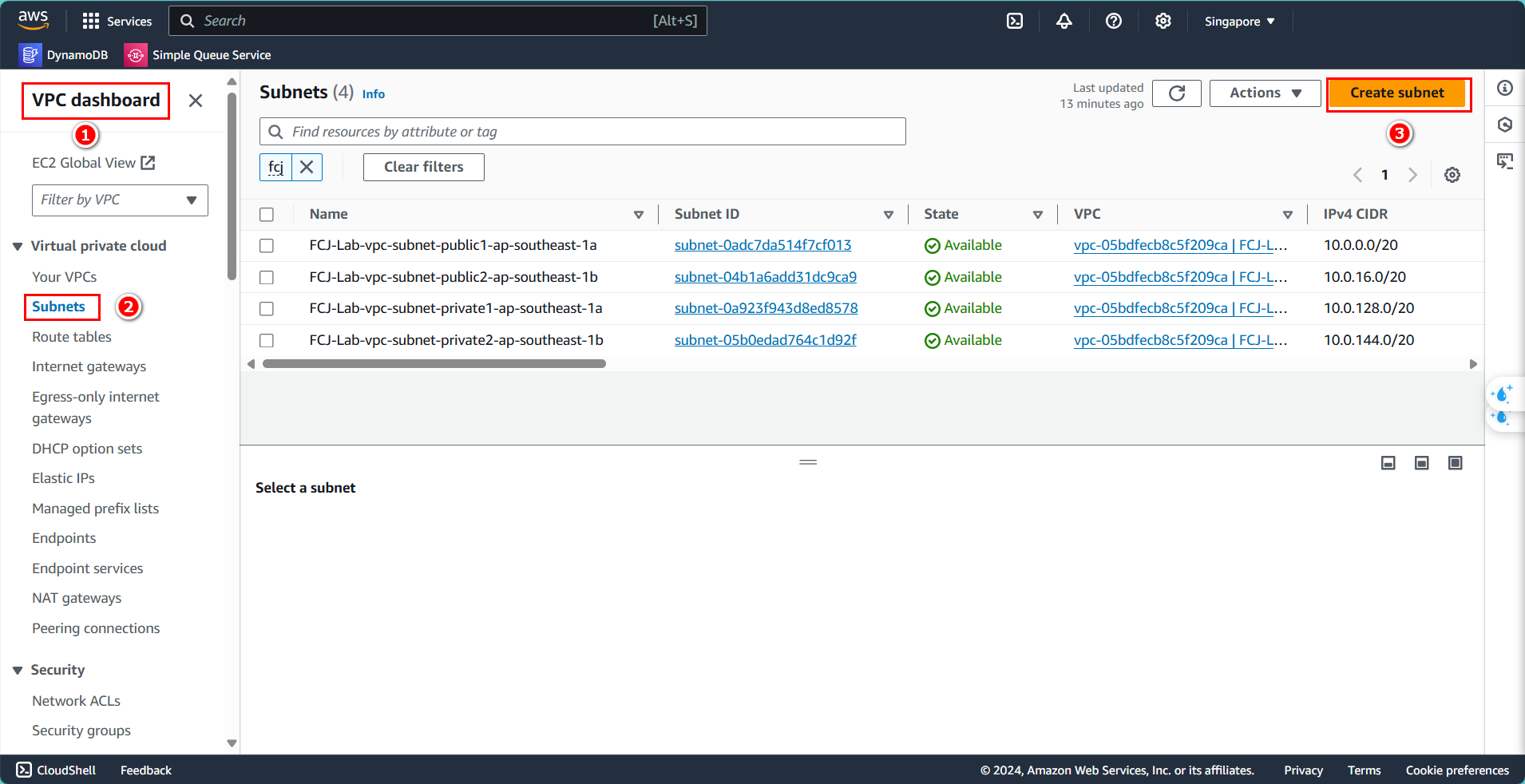This screenshot has width=1525, height=784.
Task: Click Clear filters button
Action: (x=424, y=167)
